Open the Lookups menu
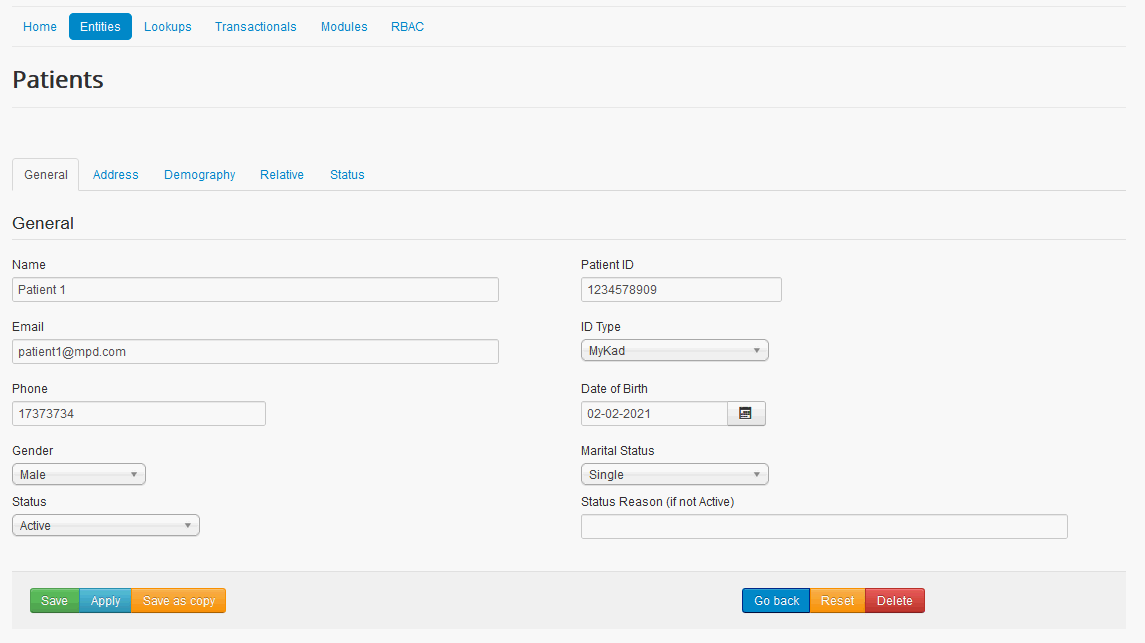Image resolution: width=1145 pixels, height=643 pixels. tap(167, 27)
